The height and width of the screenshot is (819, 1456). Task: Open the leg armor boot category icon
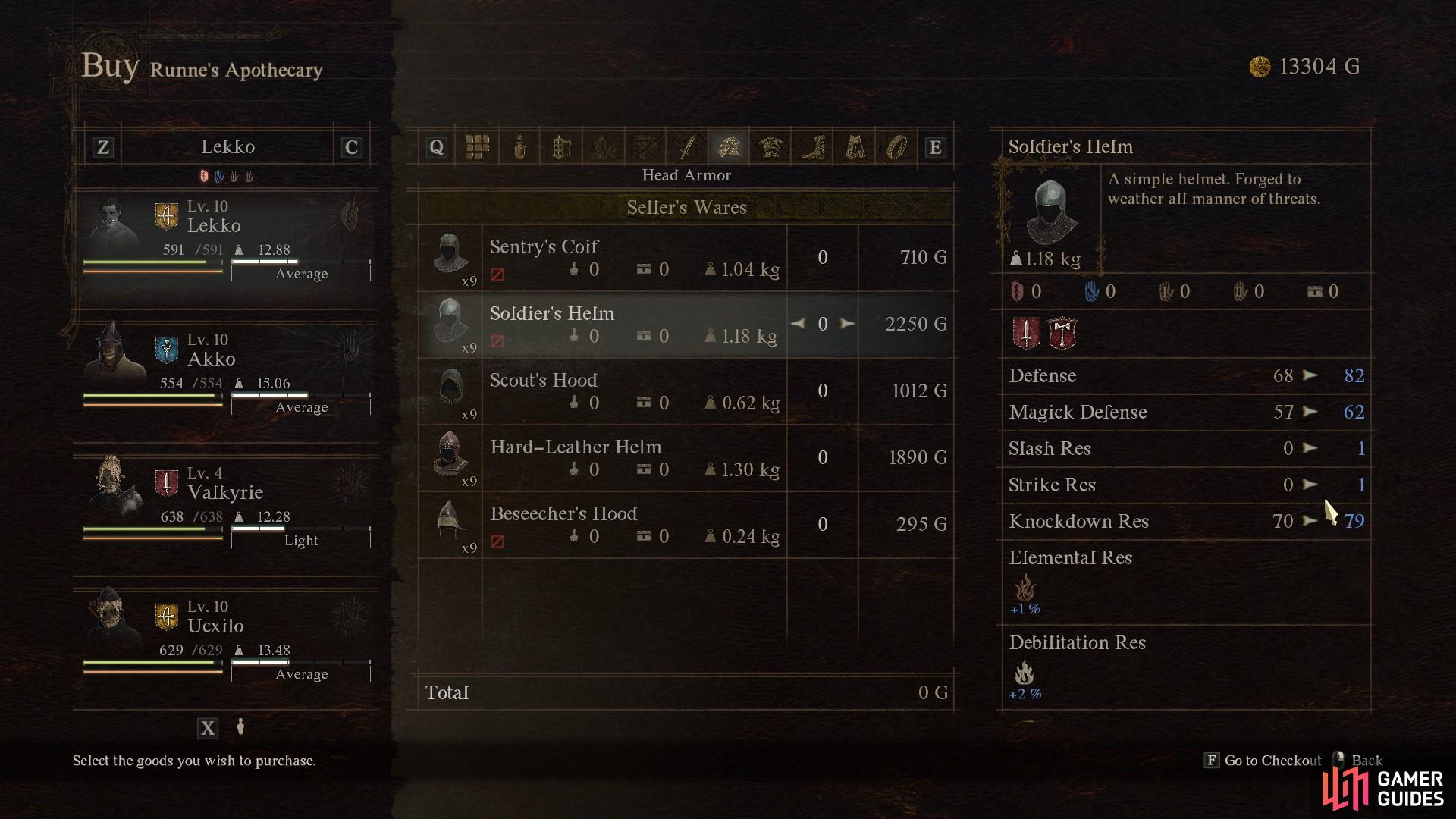813,147
